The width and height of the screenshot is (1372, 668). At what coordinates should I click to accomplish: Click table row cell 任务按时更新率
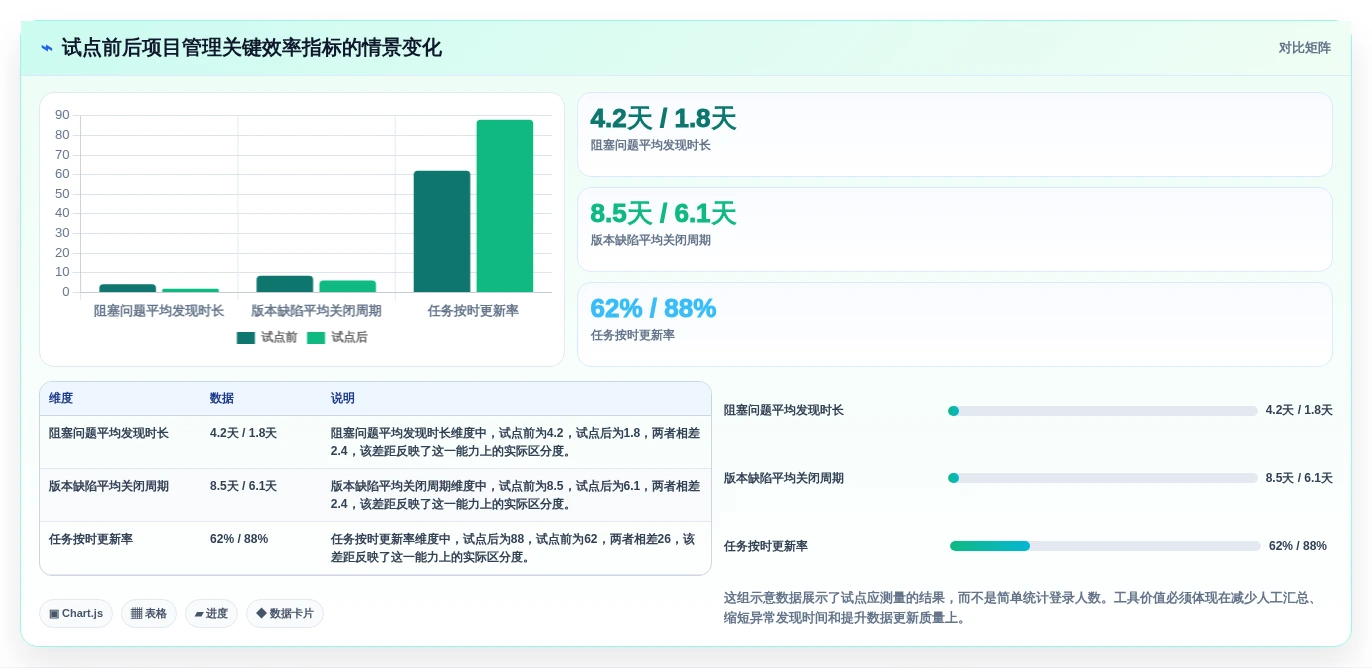click(91, 539)
